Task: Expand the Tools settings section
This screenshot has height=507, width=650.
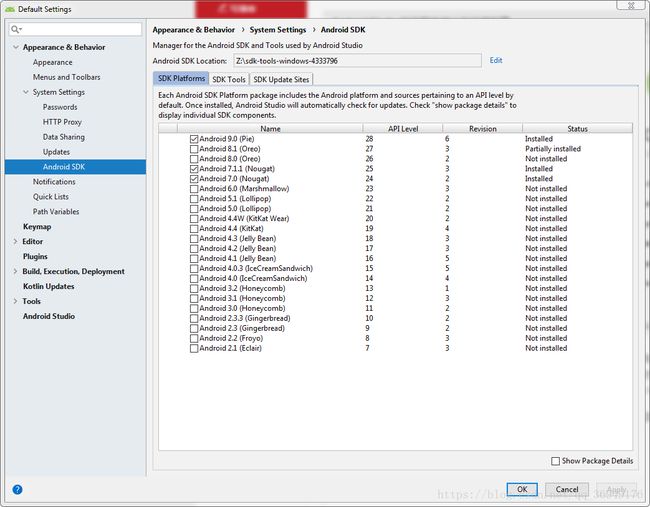Action: pyautogui.click(x=15, y=301)
